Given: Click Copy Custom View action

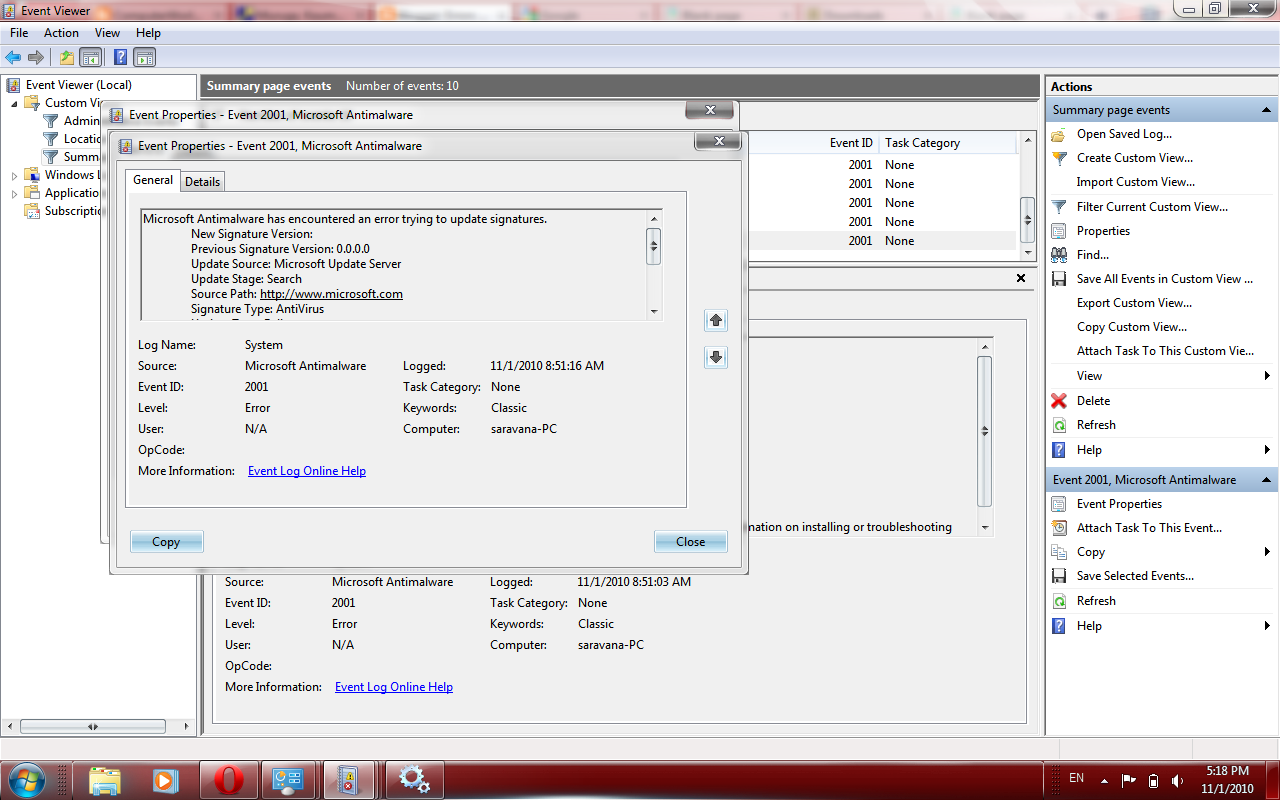Looking at the screenshot, I should 1132,327.
